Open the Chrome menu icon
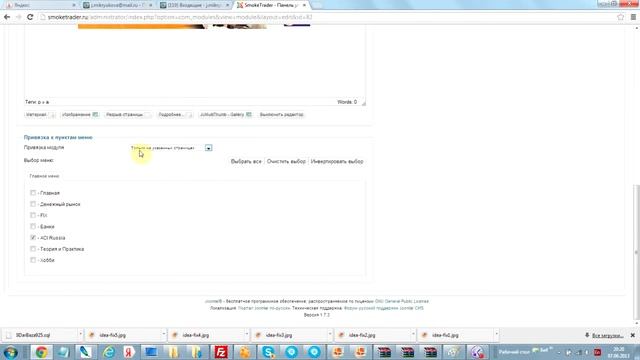The height and width of the screenshot is (360, 640). coord(633,17)
